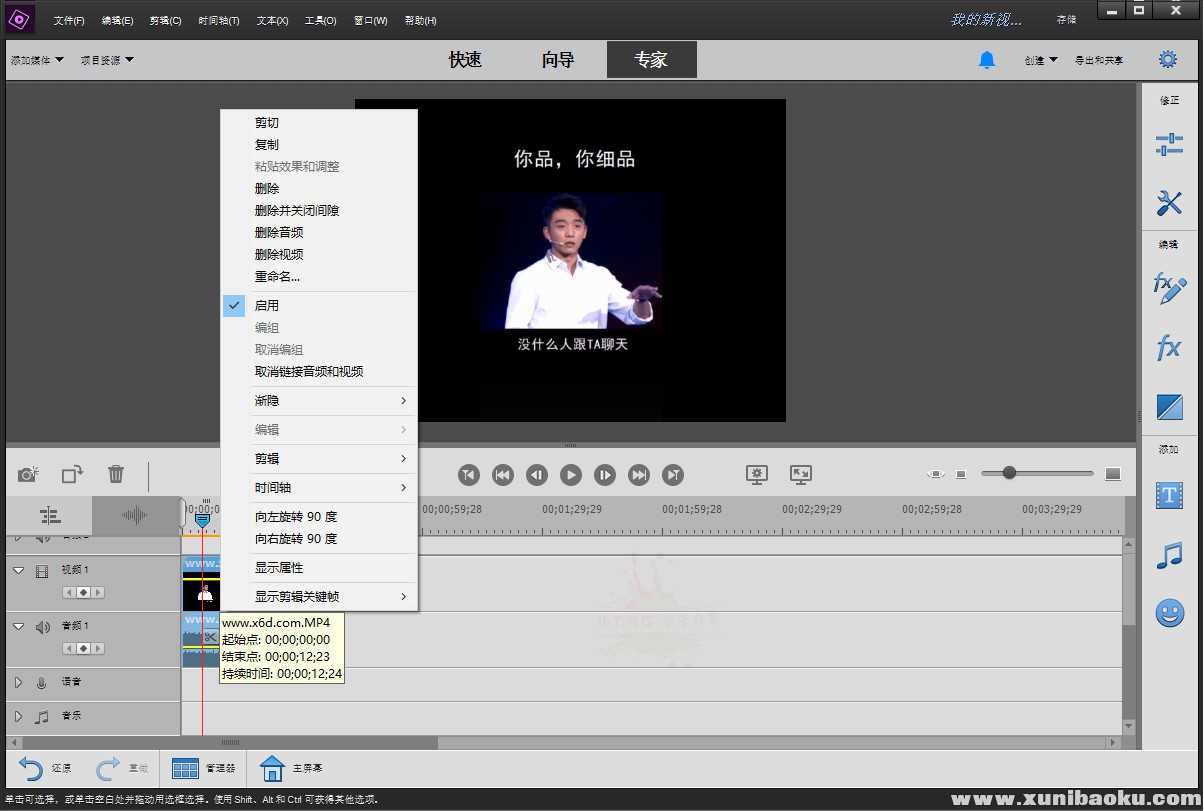Screen dimensions: 1204x811
Task: Click the timeline zoom slider handle
Action: click(1009, 473)
